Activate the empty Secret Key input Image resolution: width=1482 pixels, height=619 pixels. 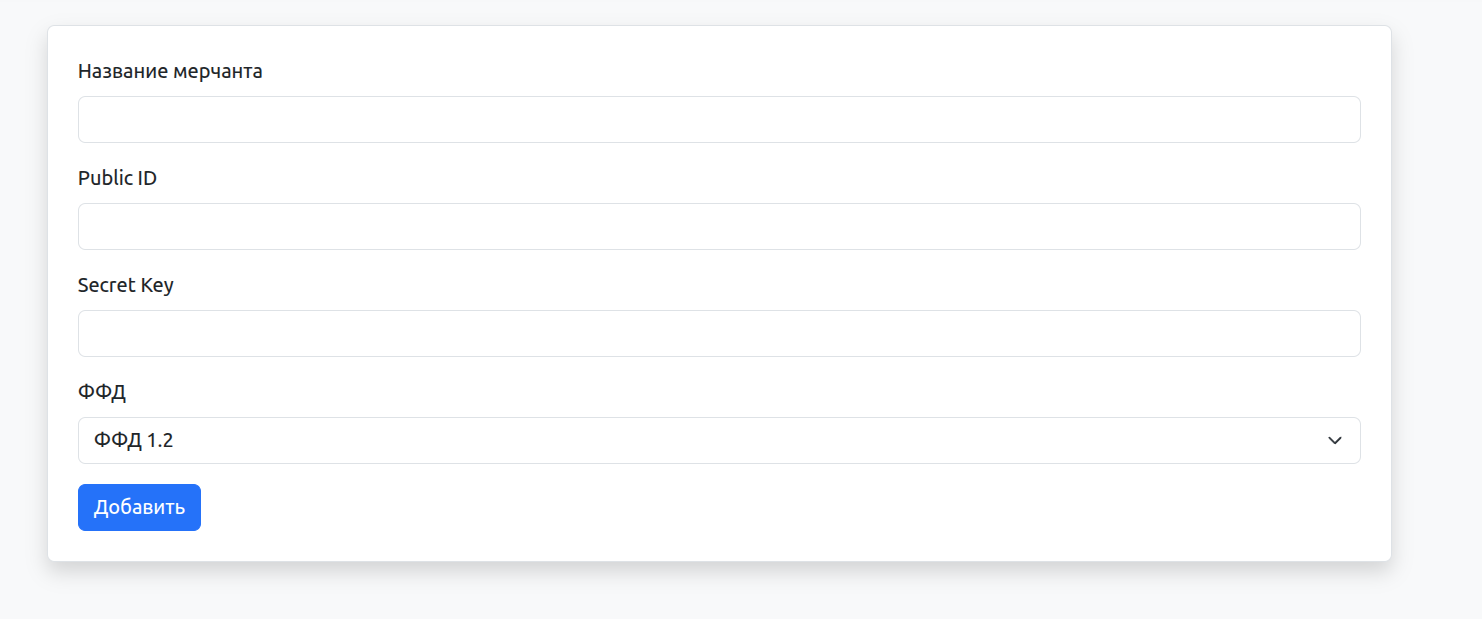point(718,334)
